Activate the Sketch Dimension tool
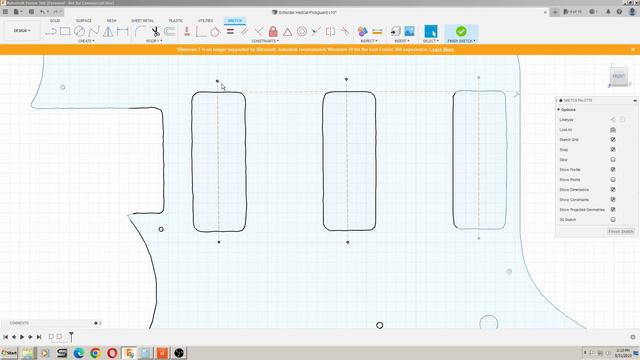This screenshot has width=640, height=360. click(122, 31)
